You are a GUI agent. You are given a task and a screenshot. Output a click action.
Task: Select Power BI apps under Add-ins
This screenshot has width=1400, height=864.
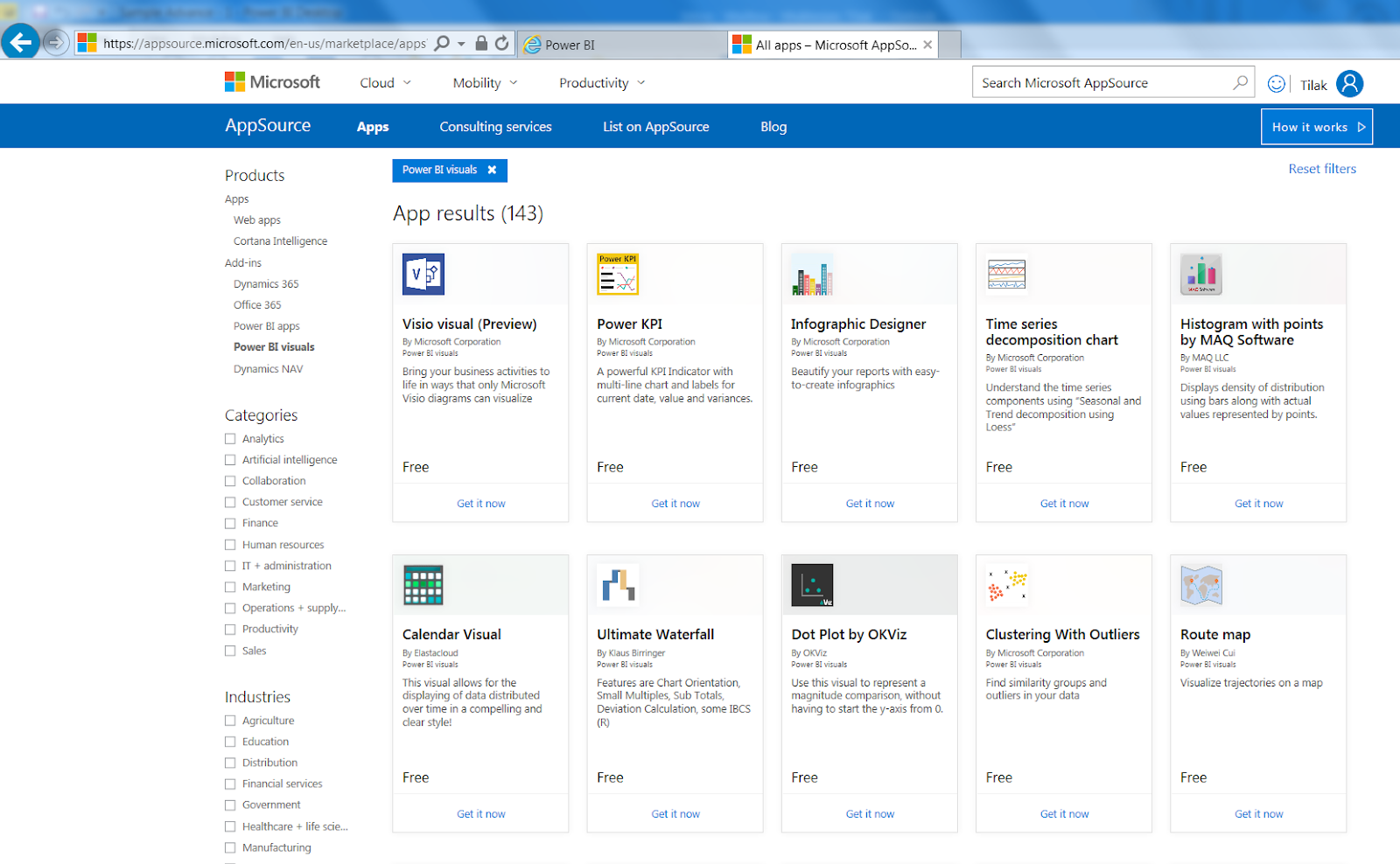[266, 326]
